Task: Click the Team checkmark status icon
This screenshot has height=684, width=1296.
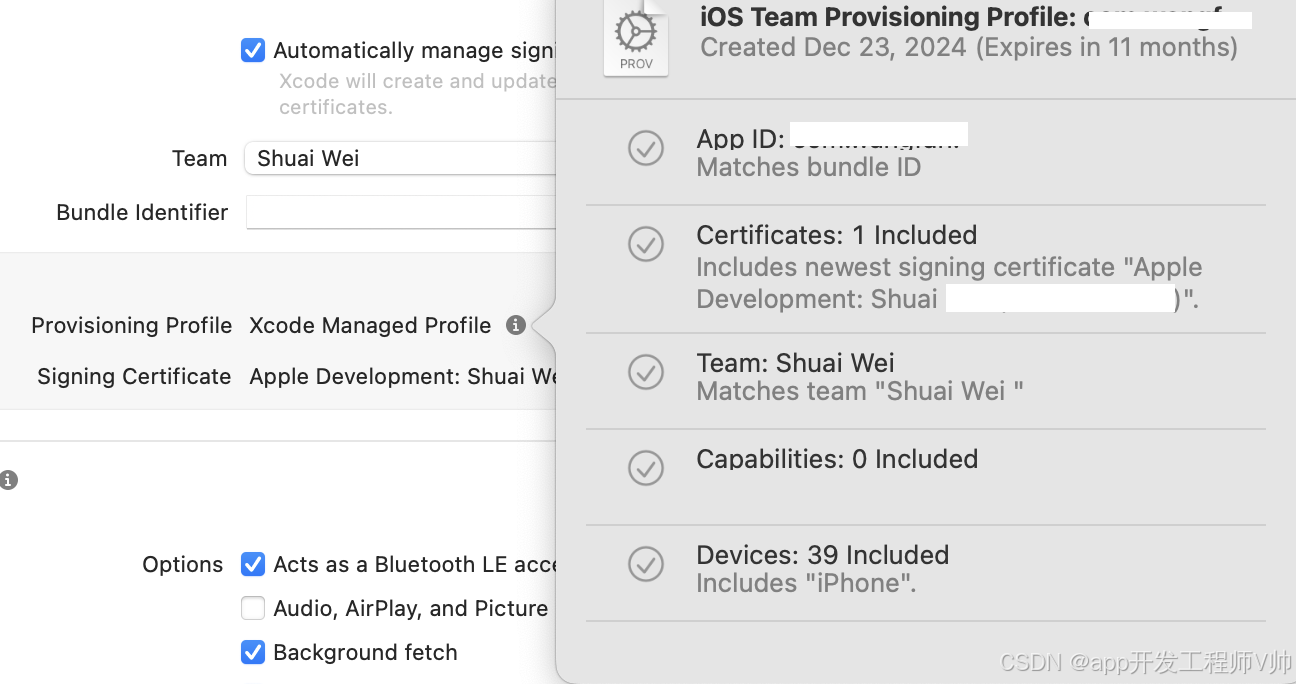Action: pos(646,372)
